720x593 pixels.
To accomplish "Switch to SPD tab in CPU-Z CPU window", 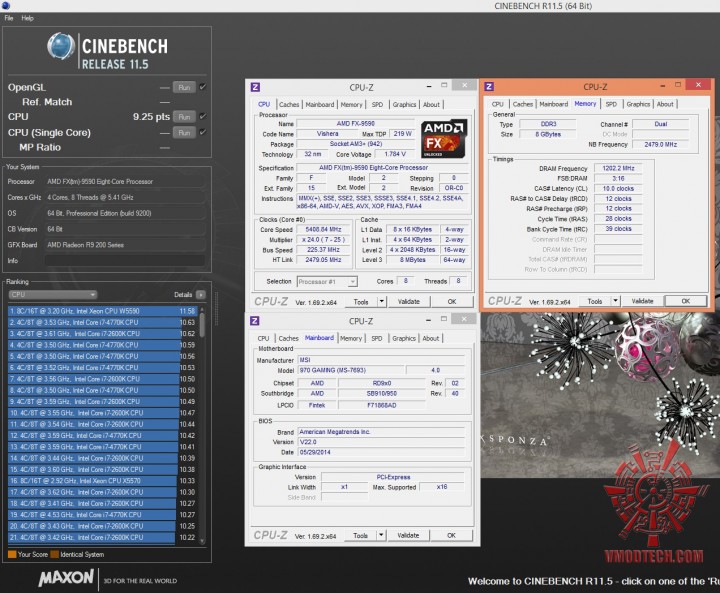I will (377, 104).
